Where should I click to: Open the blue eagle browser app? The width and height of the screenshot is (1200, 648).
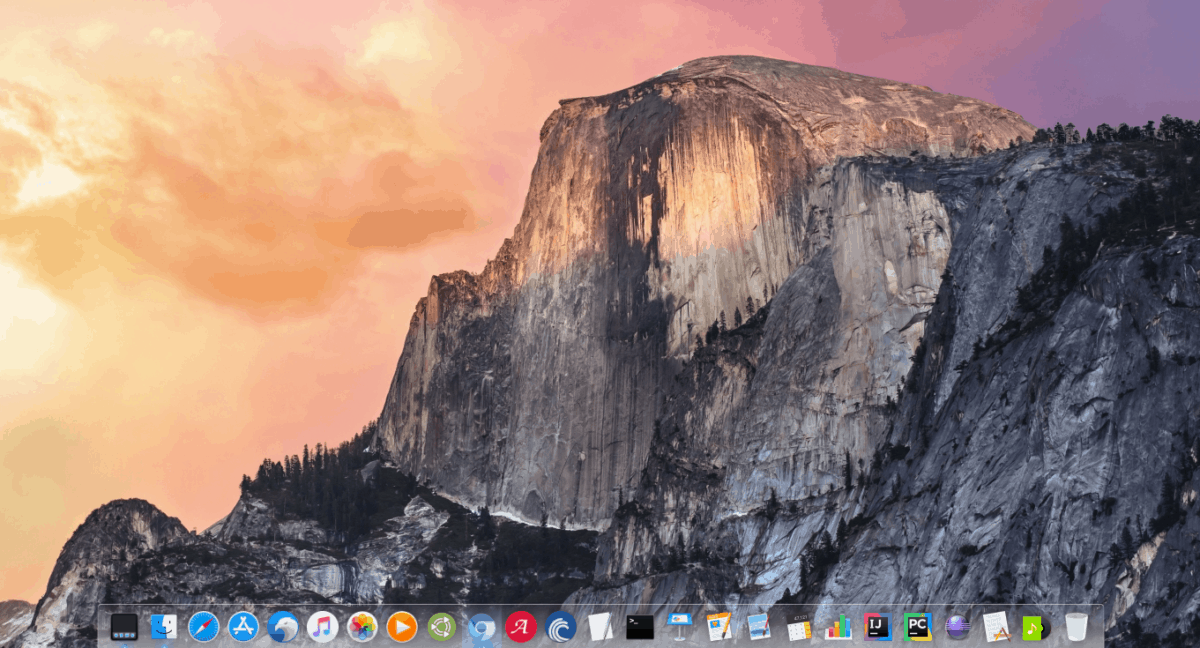(x=281, y=629)
